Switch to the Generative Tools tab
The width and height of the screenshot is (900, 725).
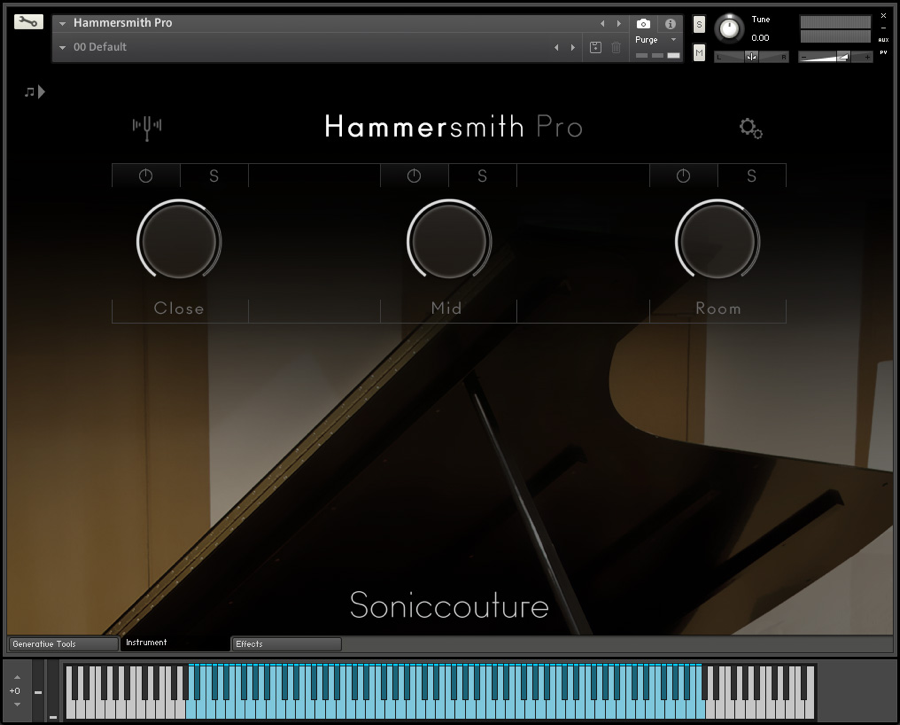pyautogui.click(x=63, y=644)
